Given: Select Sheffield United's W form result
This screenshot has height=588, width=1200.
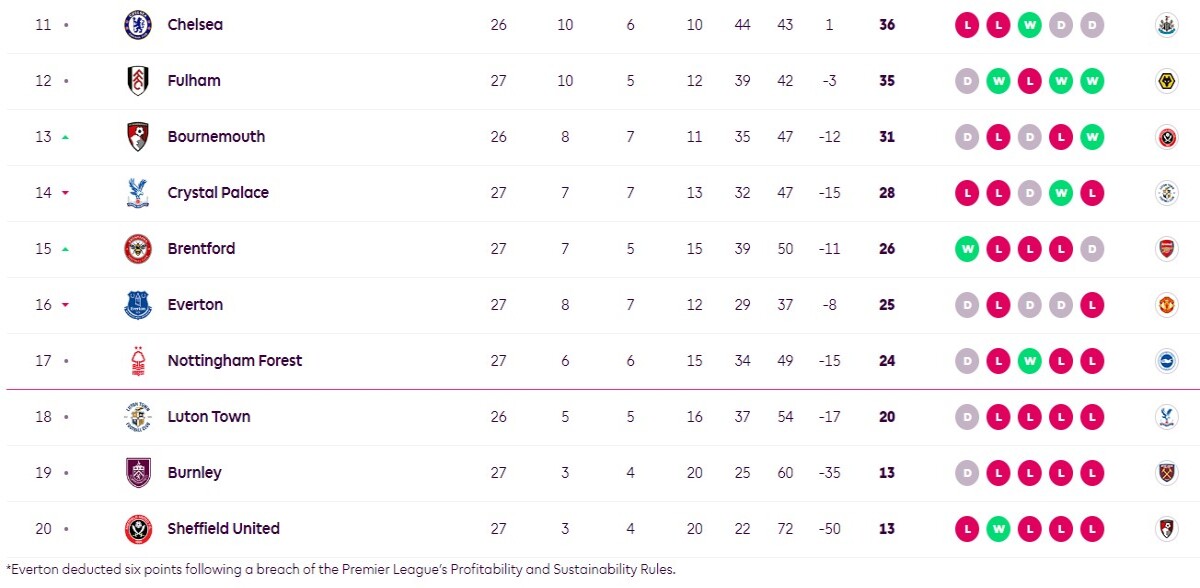Looking at the screenshot, I should click(x=998, y=529).
